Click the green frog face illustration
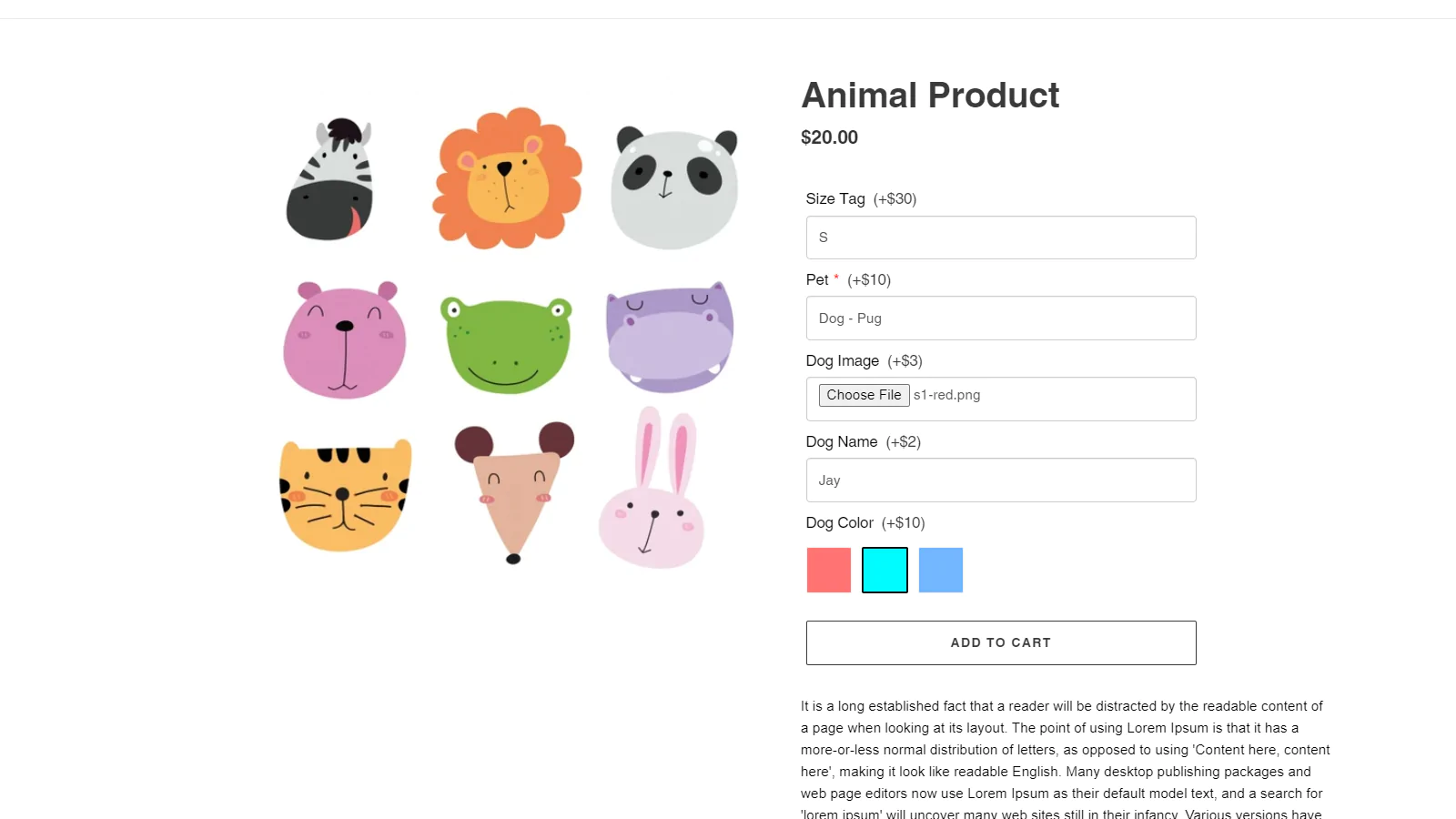 (x=506, y=344)
